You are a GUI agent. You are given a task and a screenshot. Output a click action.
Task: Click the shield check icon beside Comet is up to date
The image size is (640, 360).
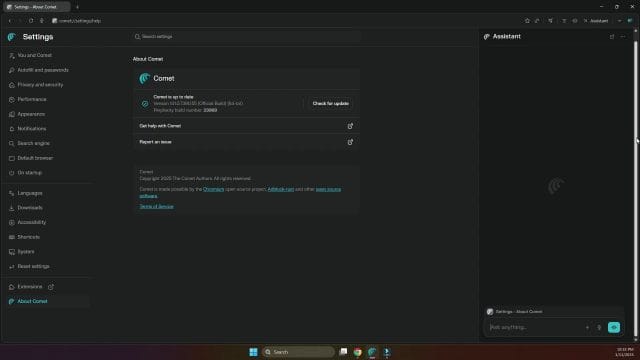click(145, 104)
